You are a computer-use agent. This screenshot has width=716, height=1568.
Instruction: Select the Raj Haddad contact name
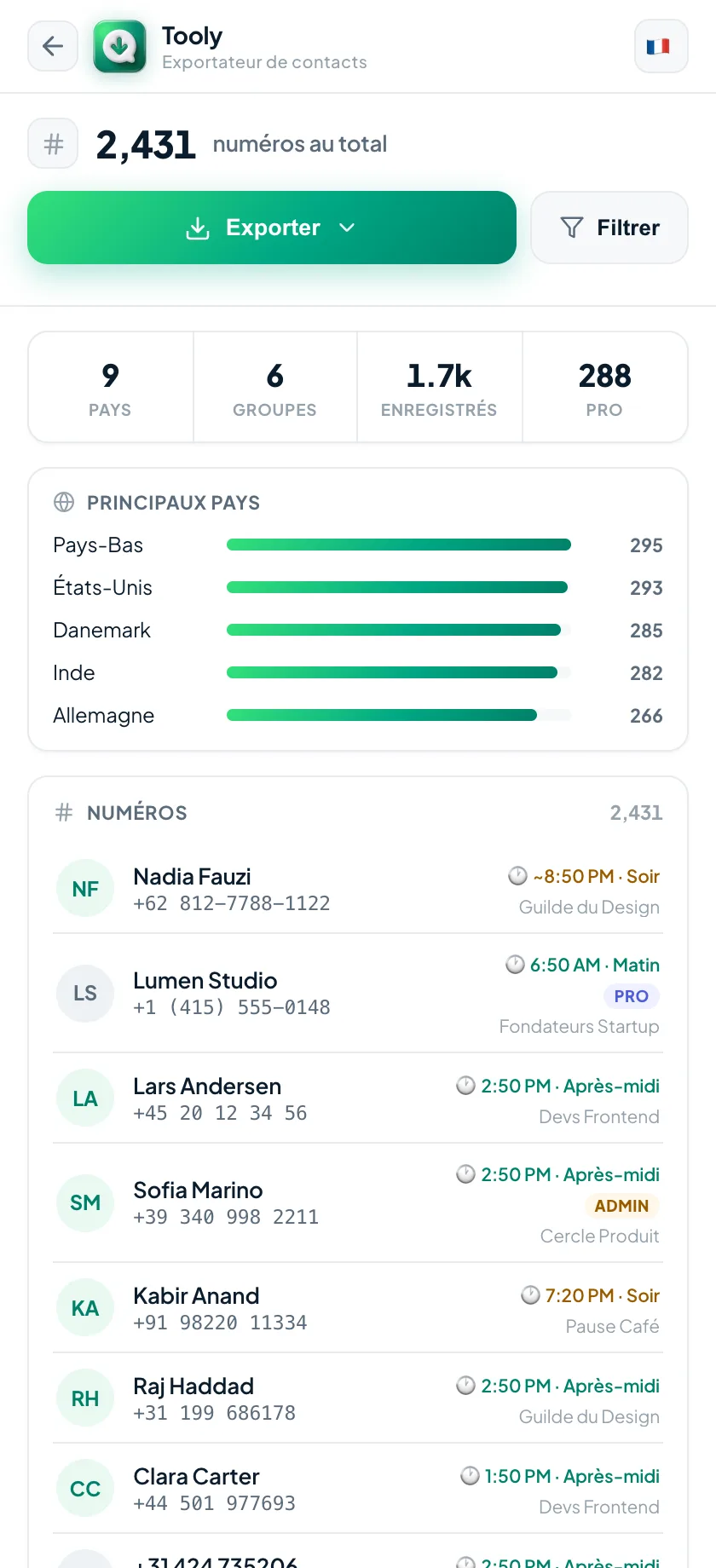(x=193, y=1386)
